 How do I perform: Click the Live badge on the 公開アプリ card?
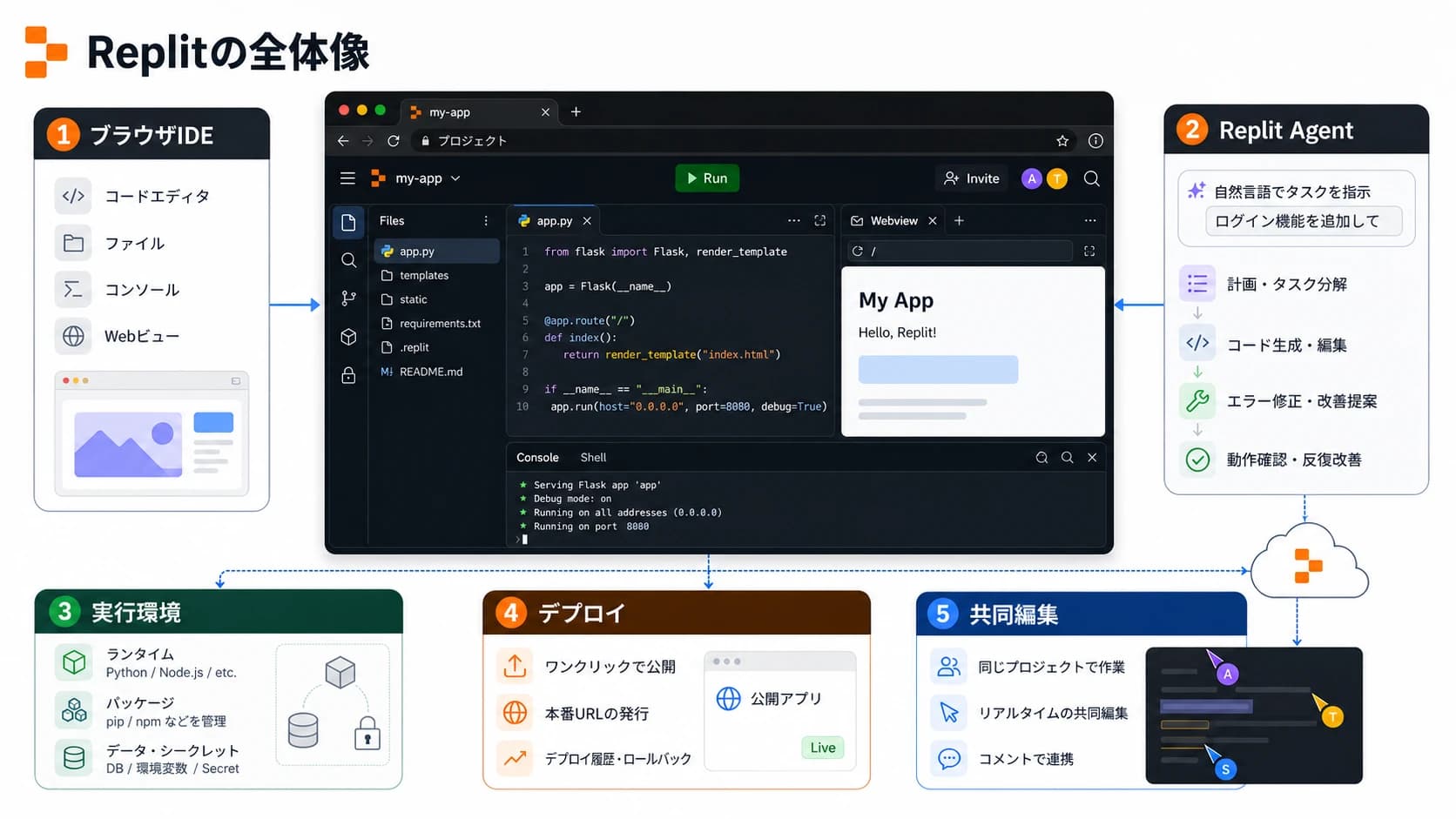coord(823,748)
